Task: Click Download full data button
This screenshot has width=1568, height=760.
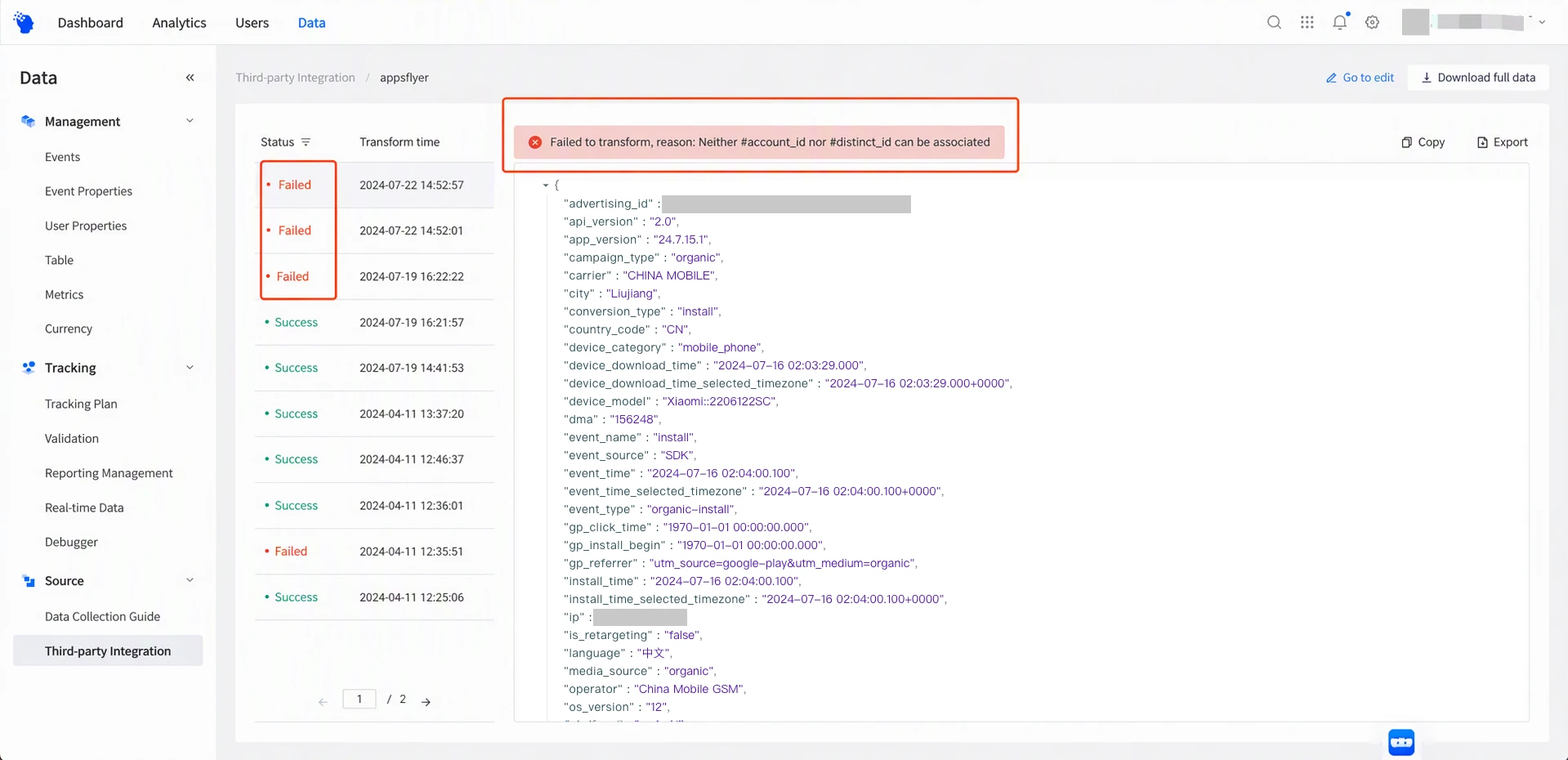Action: (x=1478, y=78)
